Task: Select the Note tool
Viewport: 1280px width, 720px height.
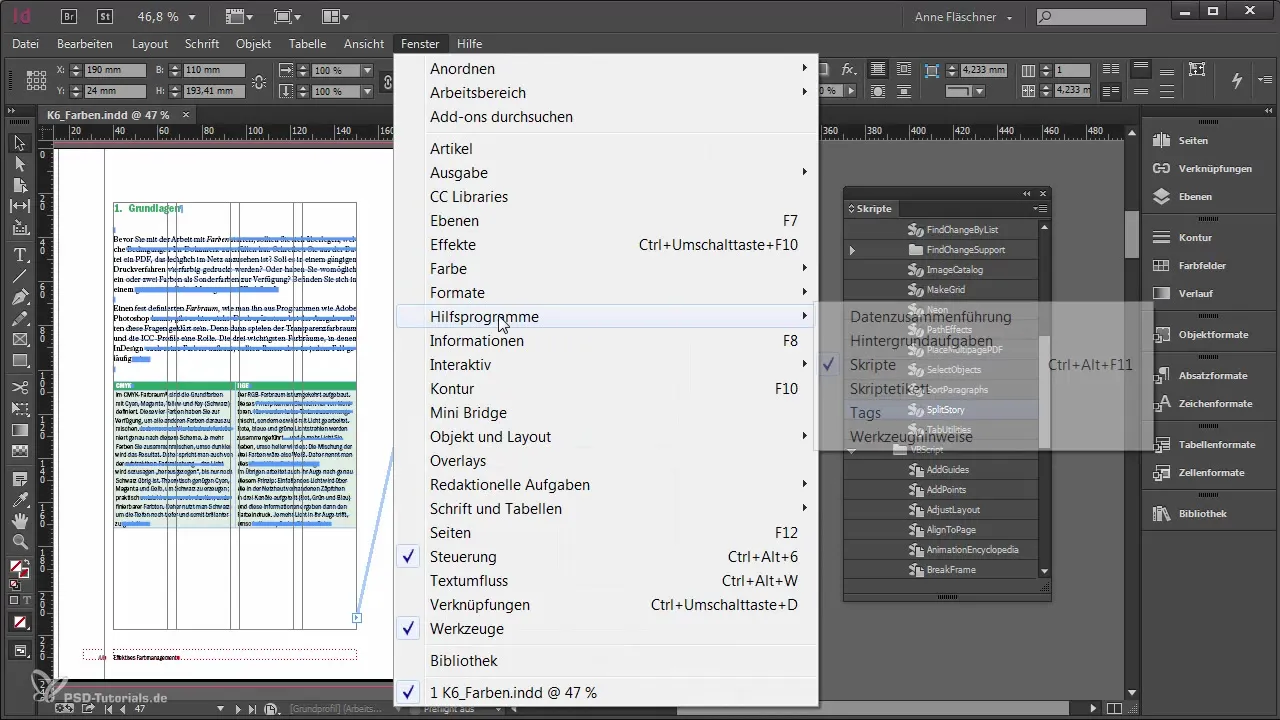Action: click(x=19, y=477)
